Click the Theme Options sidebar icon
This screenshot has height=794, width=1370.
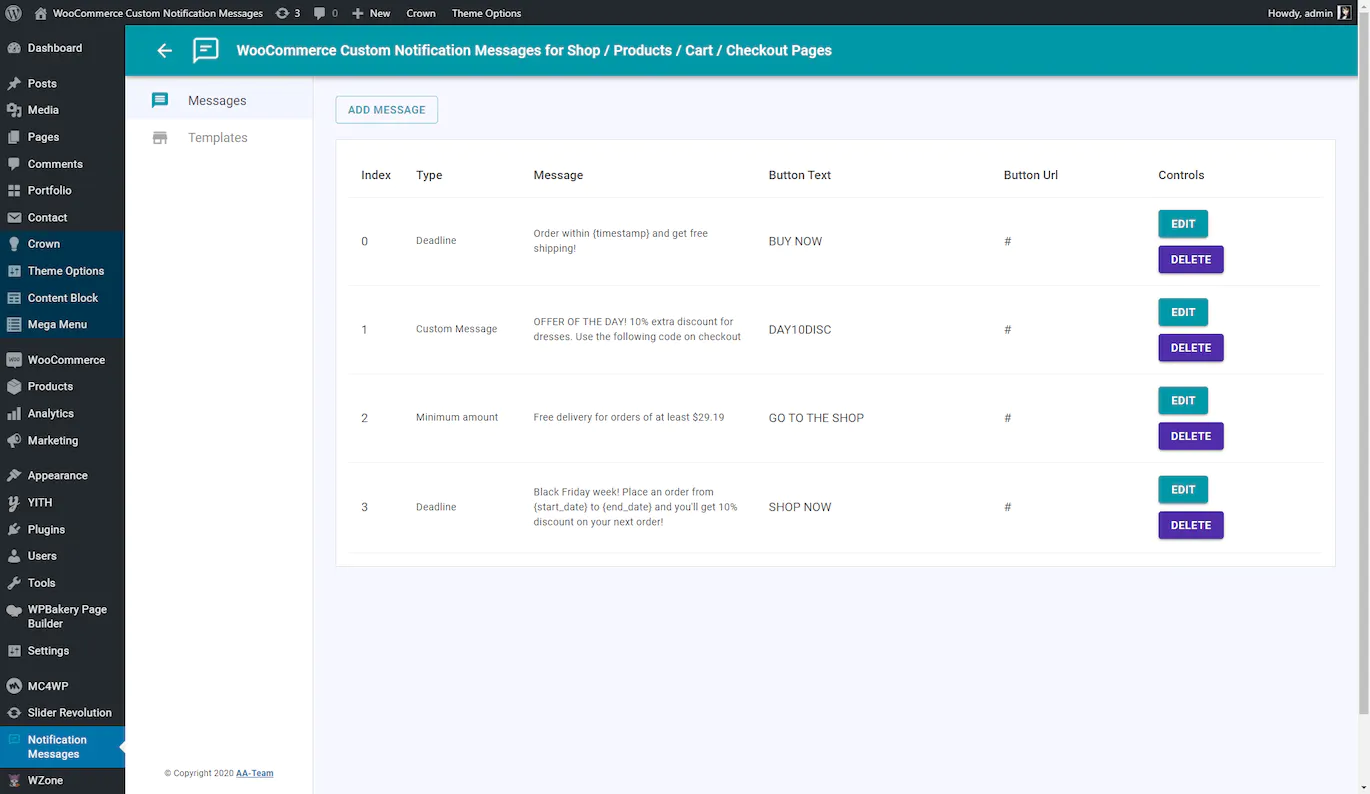point(14,271)
